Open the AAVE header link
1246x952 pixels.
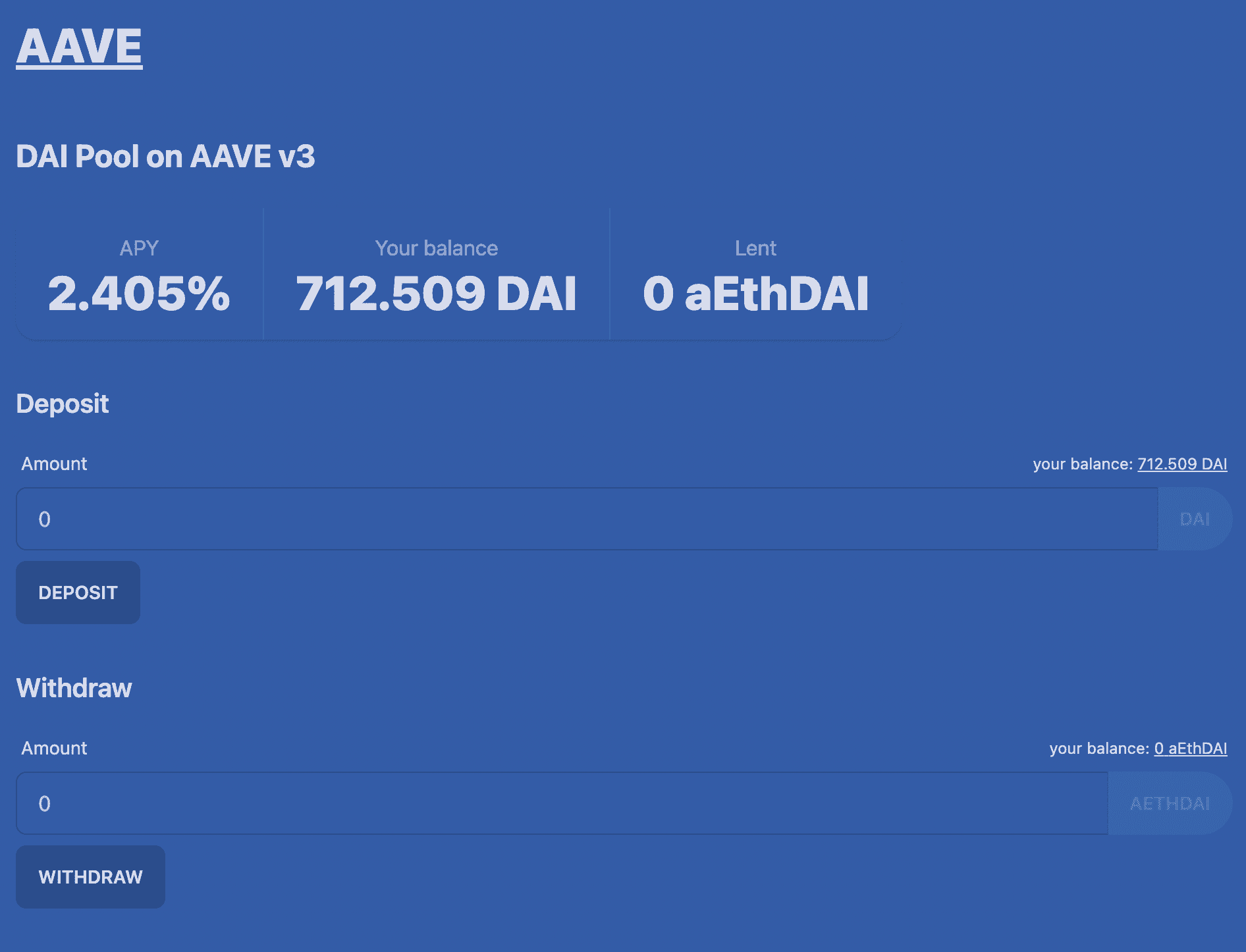click(x=79, y=46)
